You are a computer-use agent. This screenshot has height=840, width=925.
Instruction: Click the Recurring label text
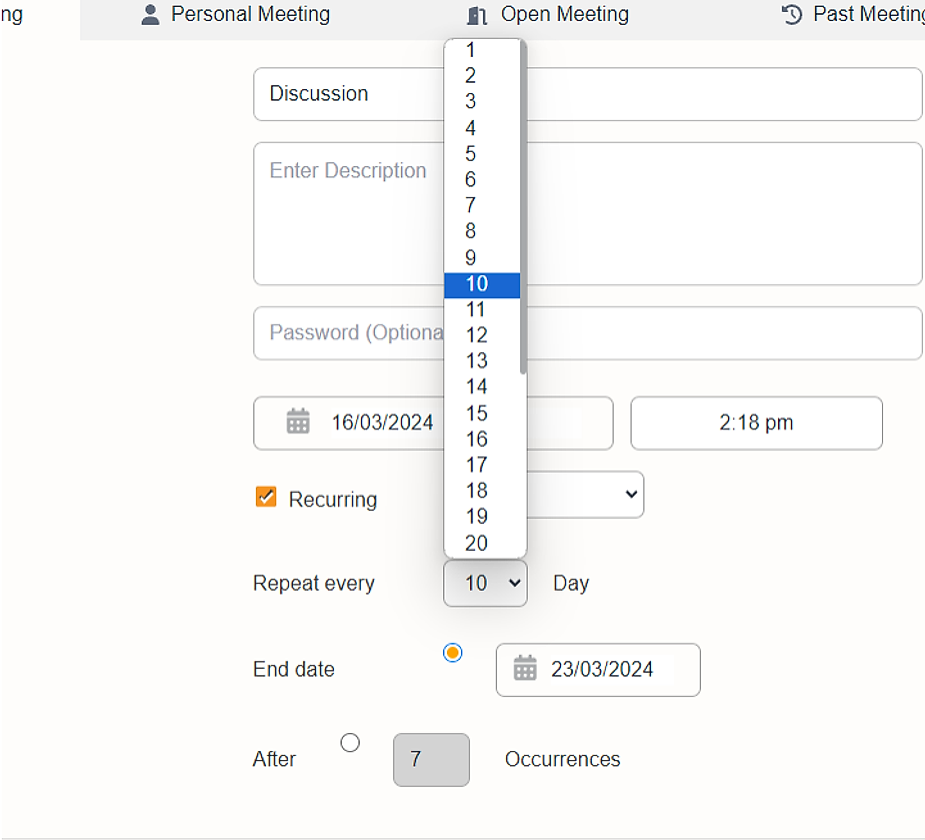(333, 500)
